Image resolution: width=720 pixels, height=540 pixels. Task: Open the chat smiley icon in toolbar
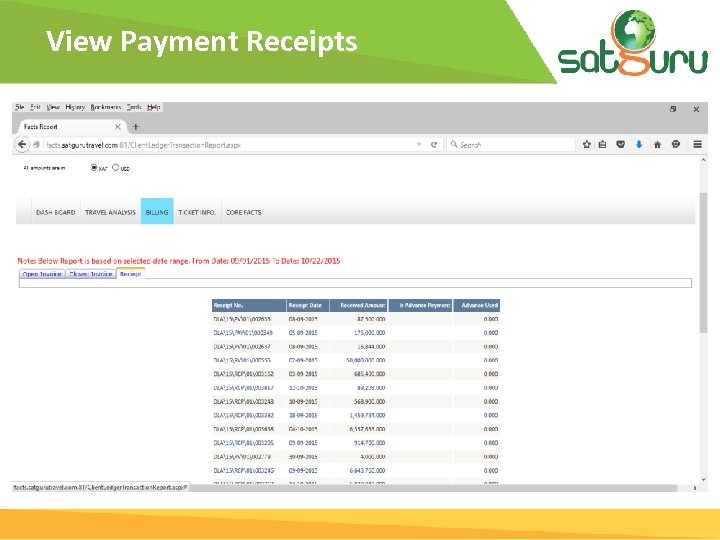click(x=675, y=144)
